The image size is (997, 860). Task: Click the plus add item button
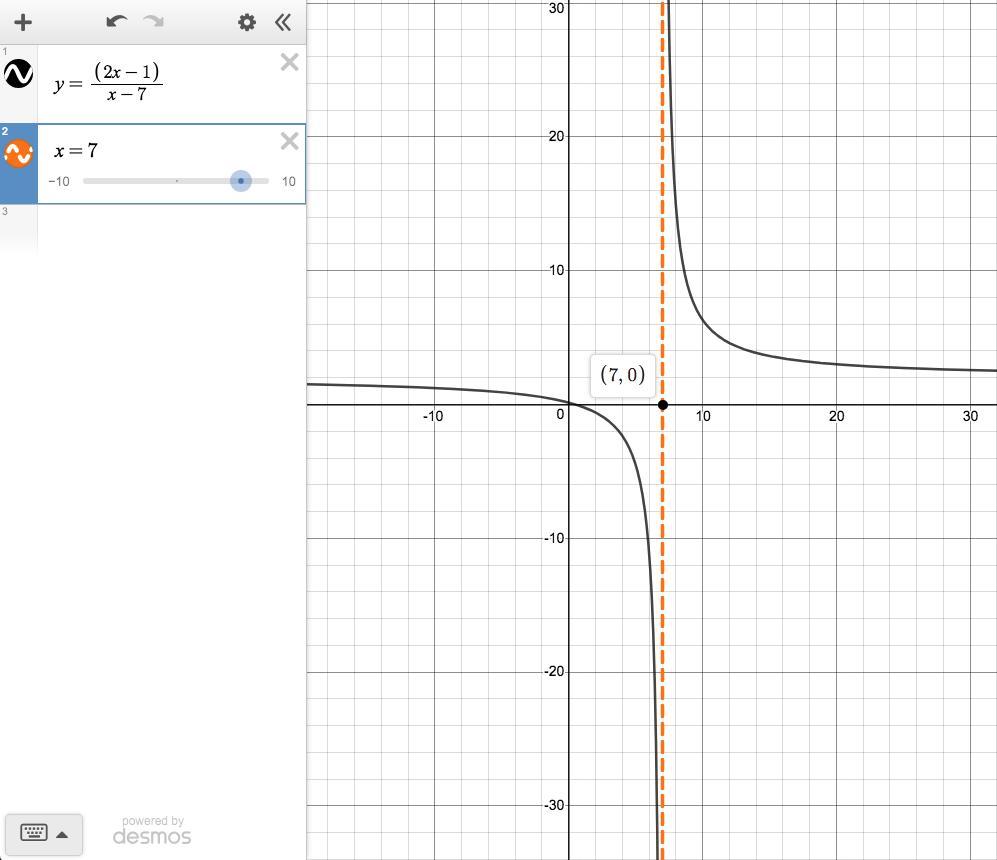pyautogui.click(x=23, y=23)
